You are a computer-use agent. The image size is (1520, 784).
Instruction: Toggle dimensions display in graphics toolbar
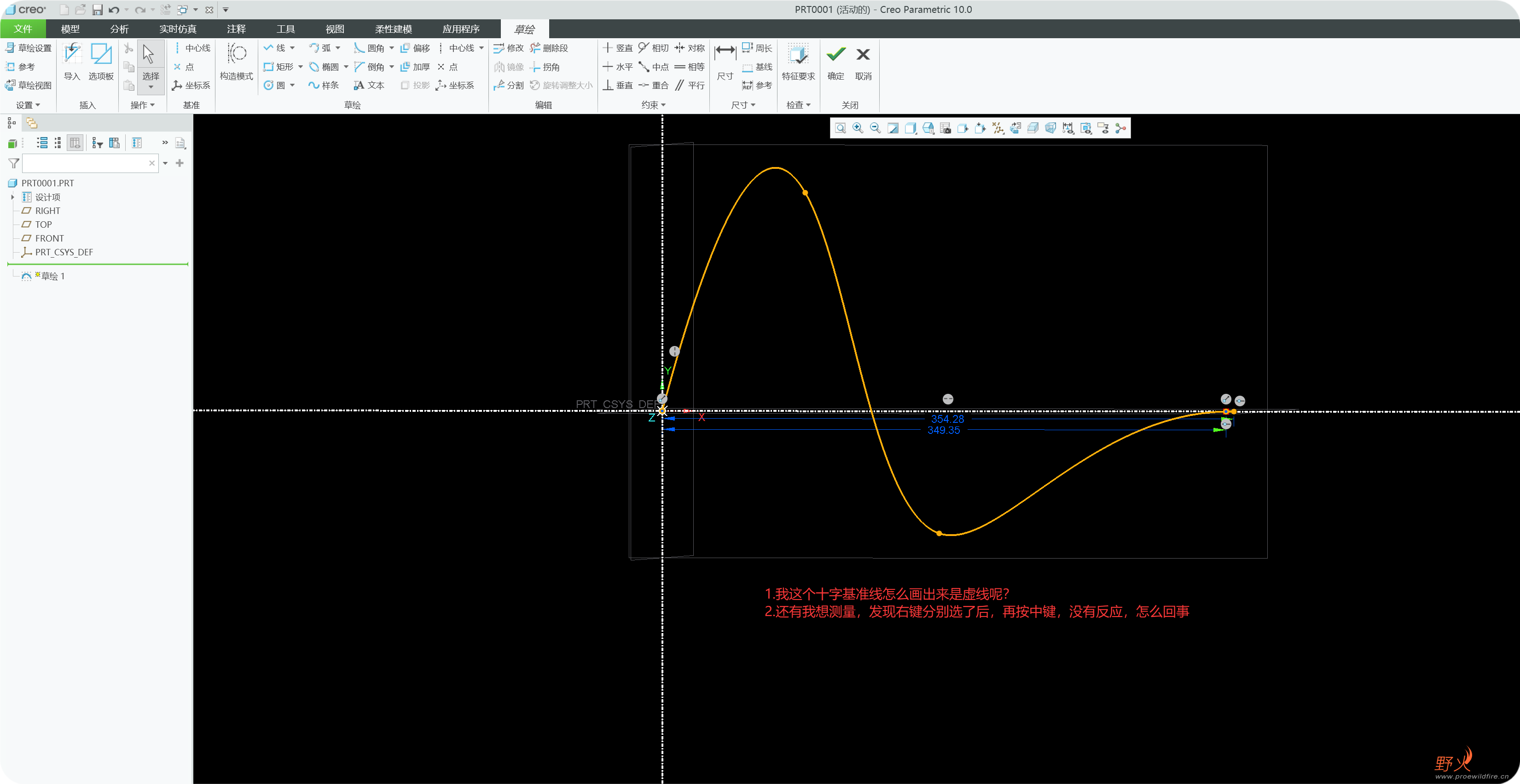[x=1068, y=128]
